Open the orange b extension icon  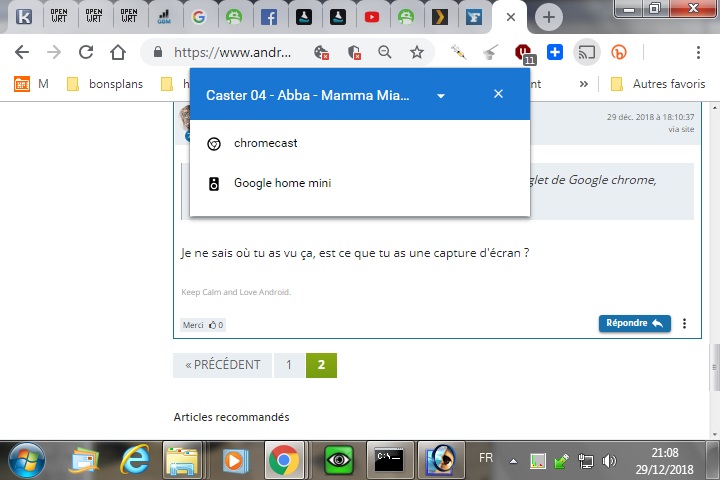619,52
